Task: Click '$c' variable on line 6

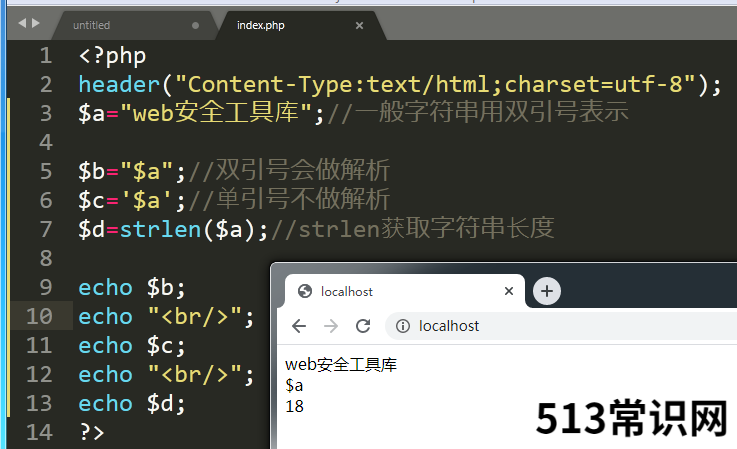Action: 92,200
